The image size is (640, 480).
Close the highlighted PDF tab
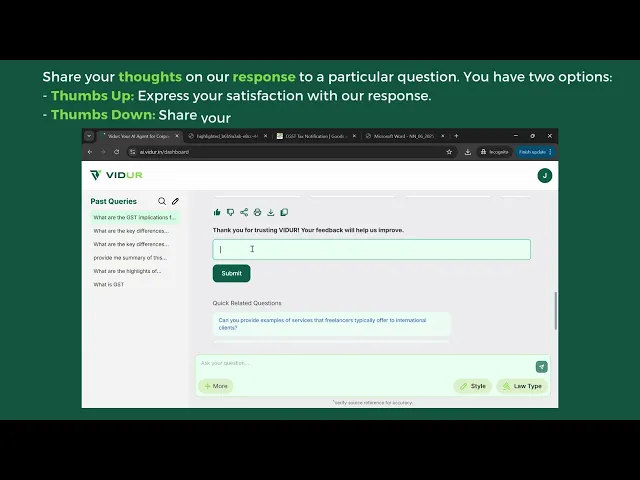(x=265, y=136)
